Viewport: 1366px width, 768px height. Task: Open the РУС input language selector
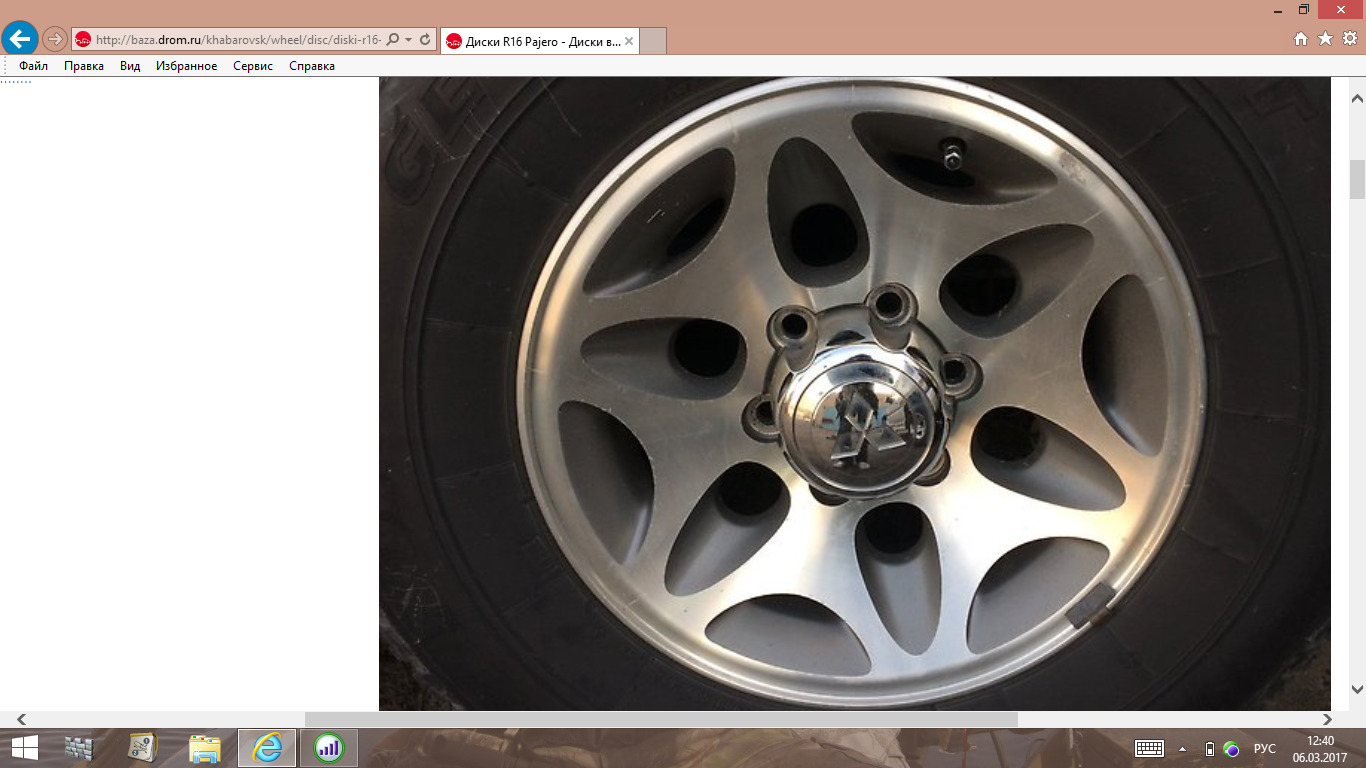coord(1264,749)
